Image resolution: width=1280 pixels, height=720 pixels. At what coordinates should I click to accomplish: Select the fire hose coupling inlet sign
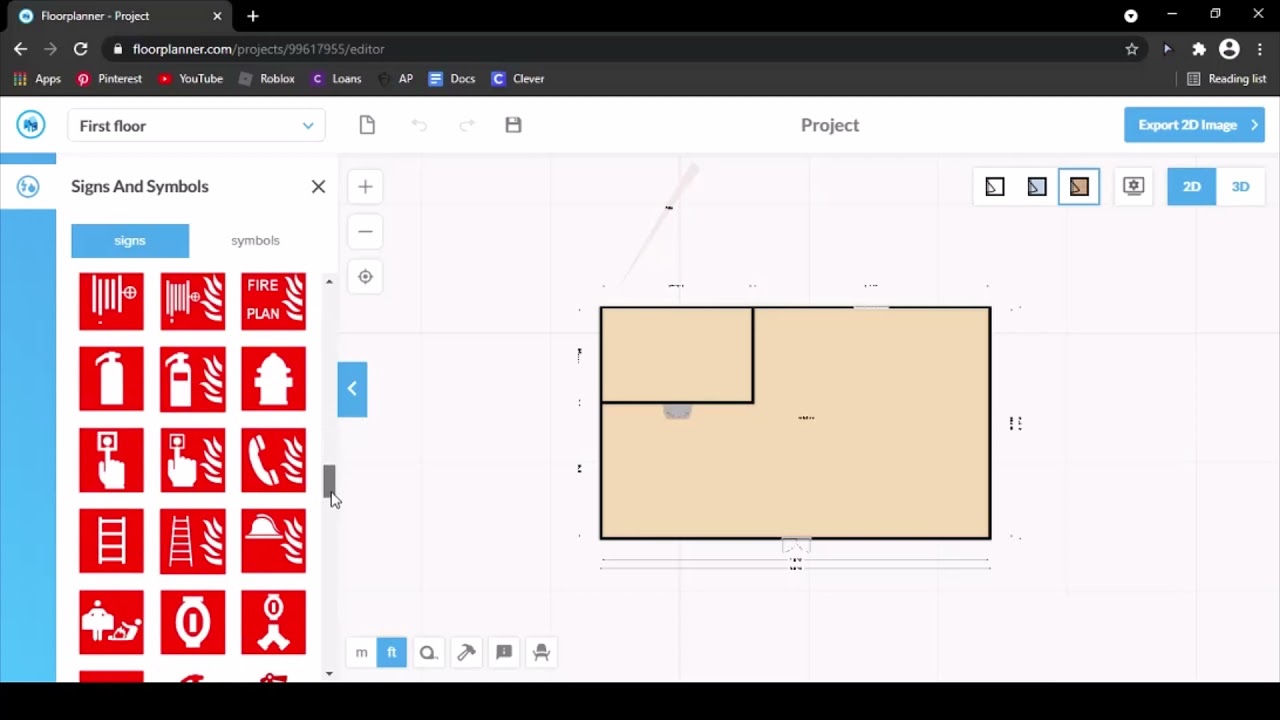click(192, 622)
